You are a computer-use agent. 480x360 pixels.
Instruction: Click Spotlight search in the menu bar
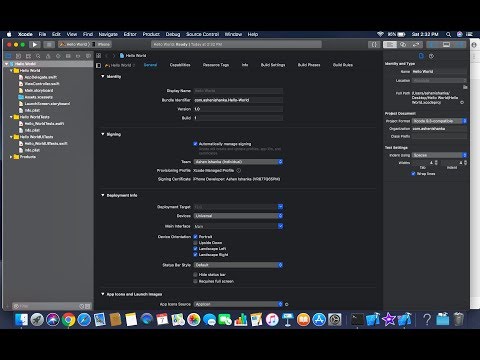(x=448, y=34)
